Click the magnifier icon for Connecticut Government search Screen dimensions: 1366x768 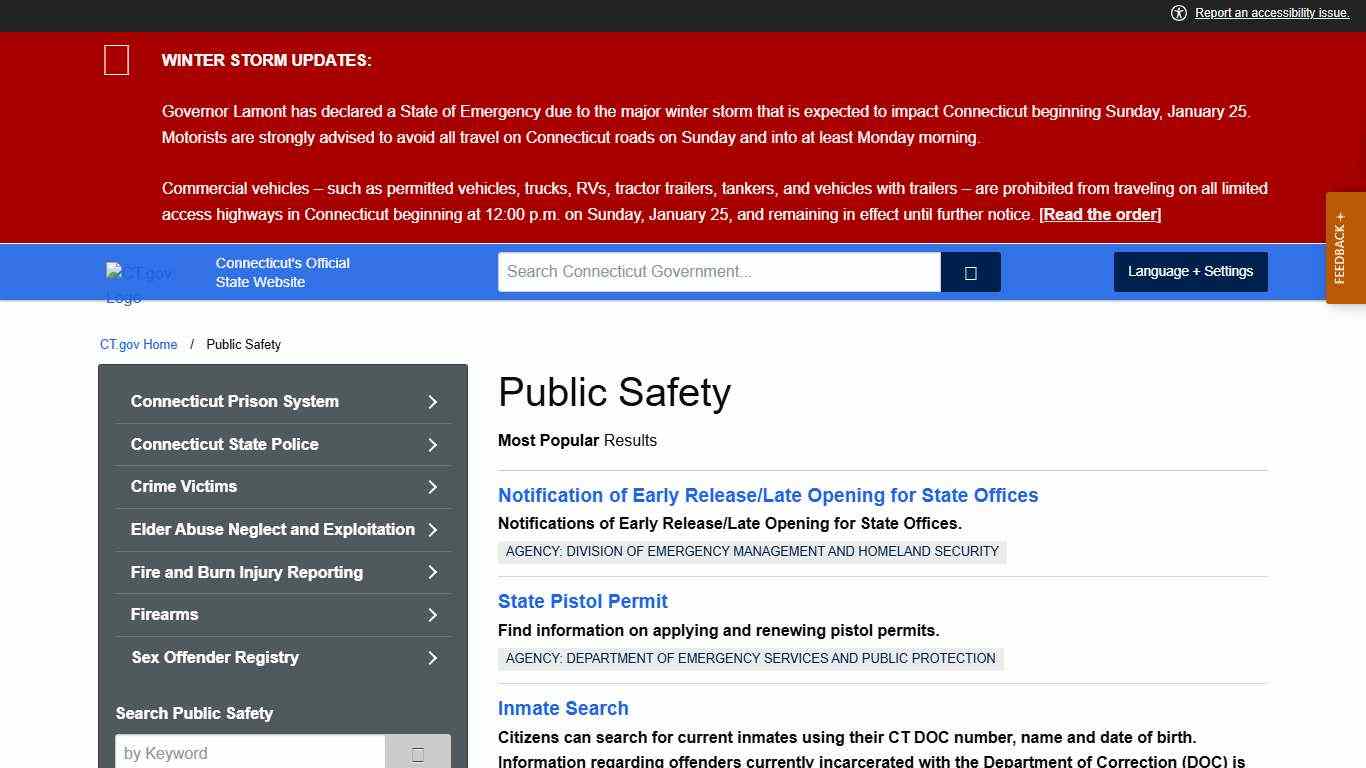(x=969, y=271)
